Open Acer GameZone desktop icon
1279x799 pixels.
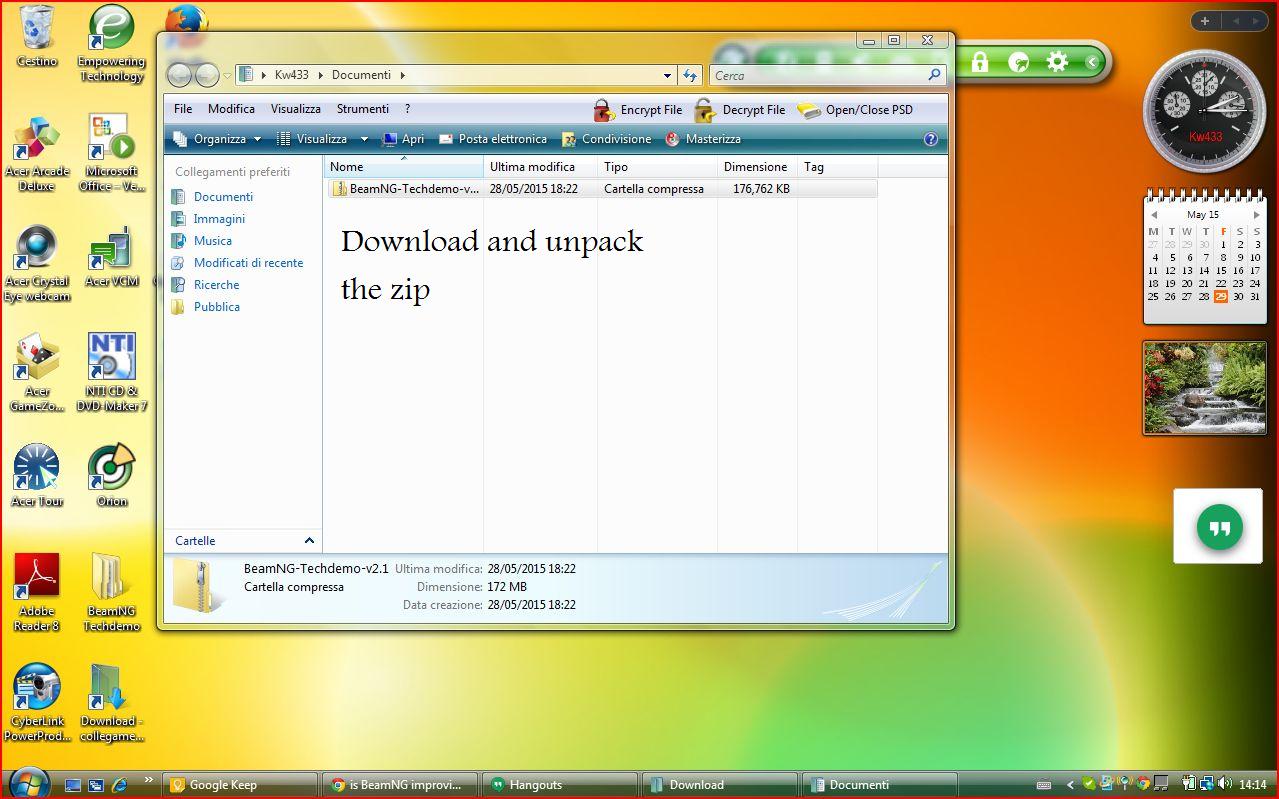[37, 372]
